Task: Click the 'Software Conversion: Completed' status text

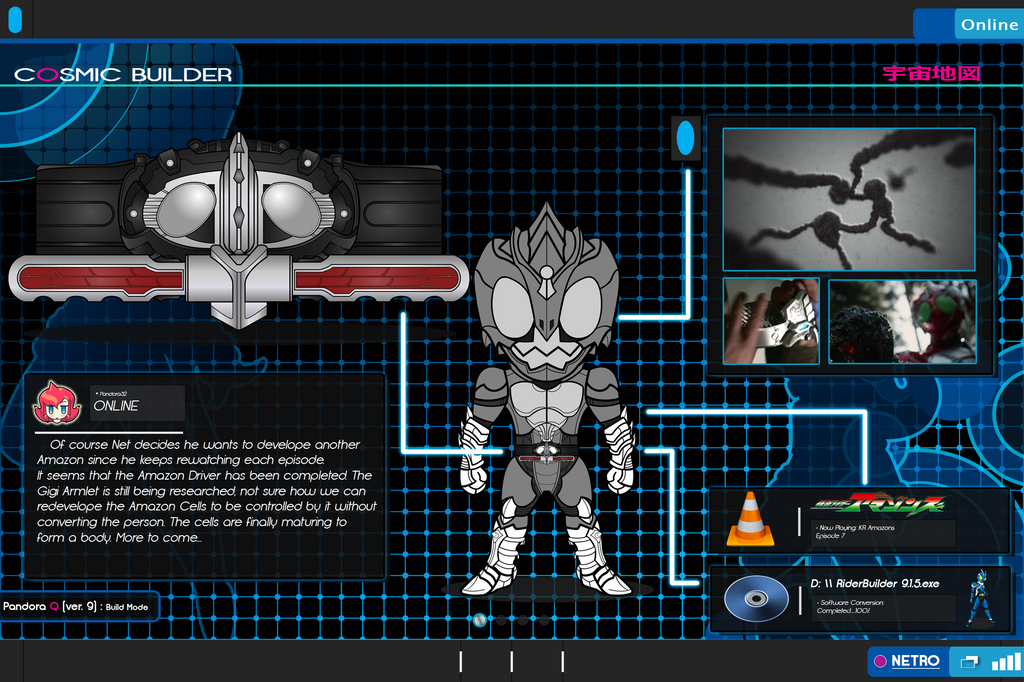Action: (850, 606)
